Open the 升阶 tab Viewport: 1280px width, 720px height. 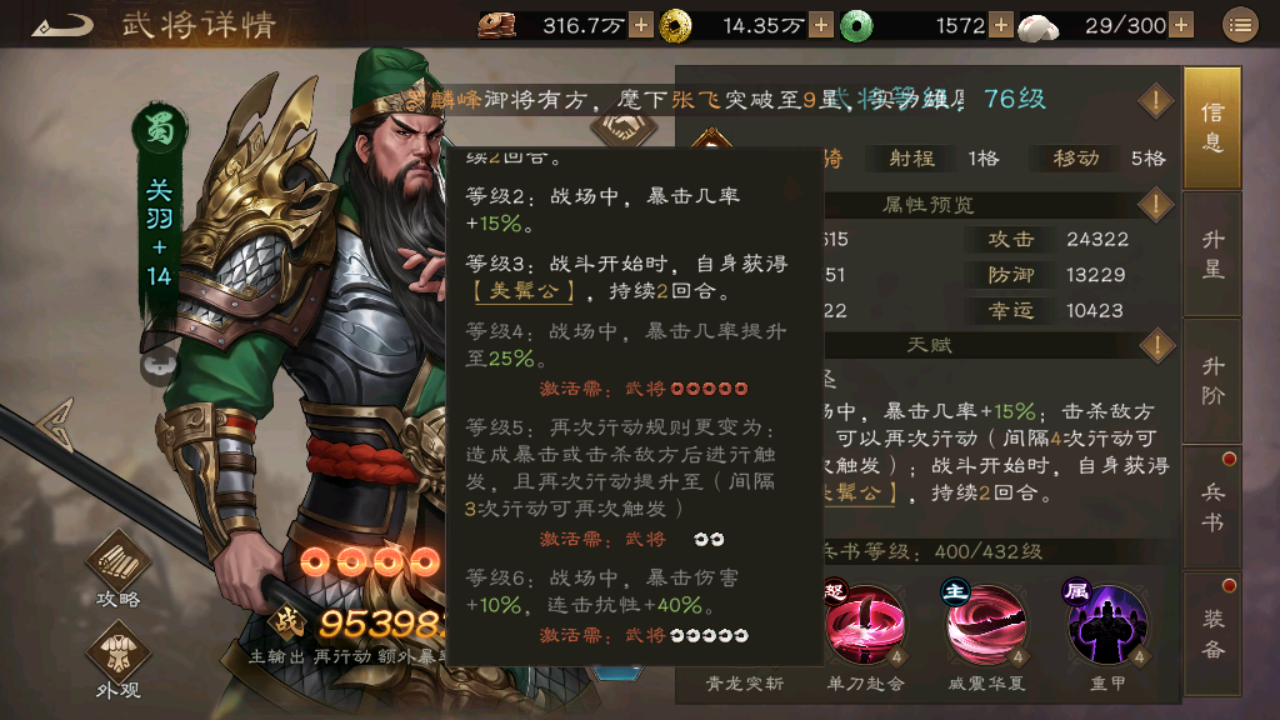pyautogui.click(x=1212, y=381)
